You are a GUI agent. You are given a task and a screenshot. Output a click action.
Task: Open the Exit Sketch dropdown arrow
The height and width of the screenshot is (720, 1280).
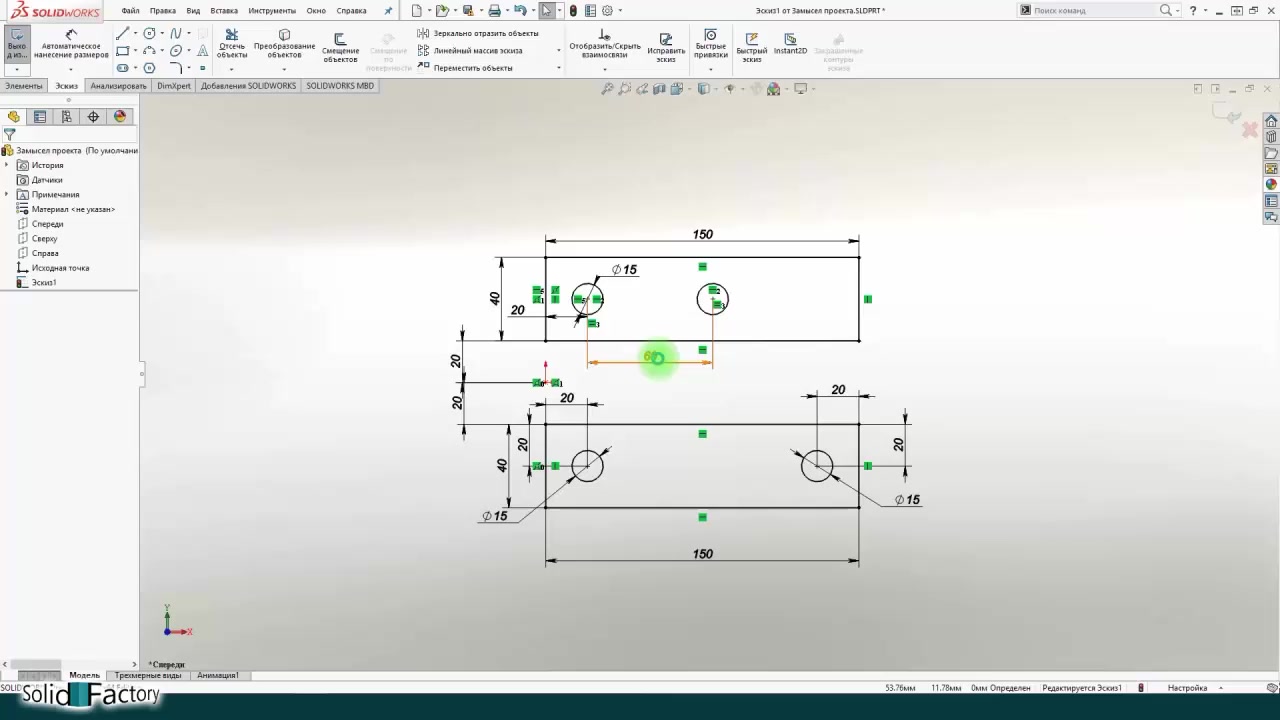click(17, 68)
